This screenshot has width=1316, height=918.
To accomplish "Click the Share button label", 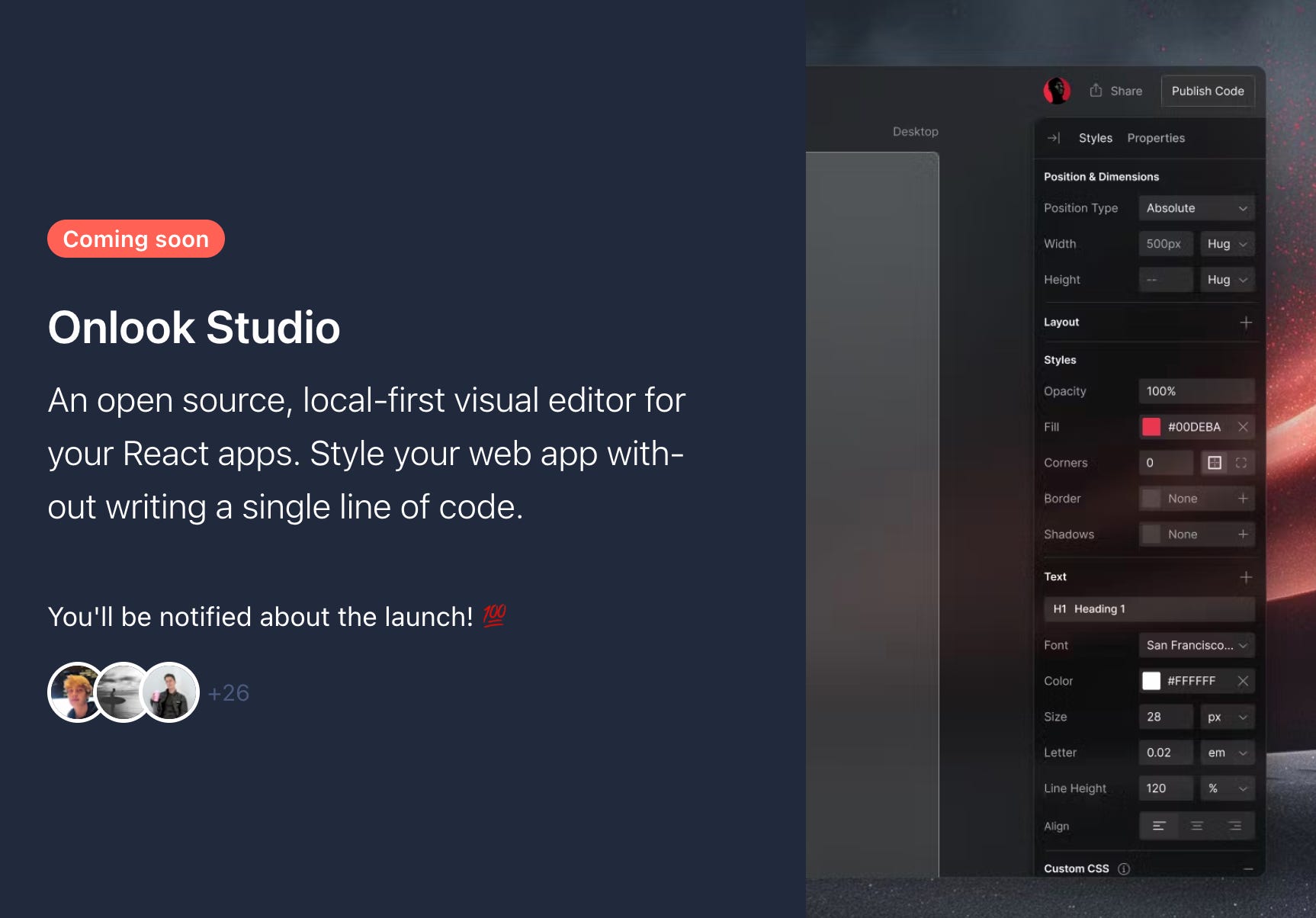I will 1126,91.
